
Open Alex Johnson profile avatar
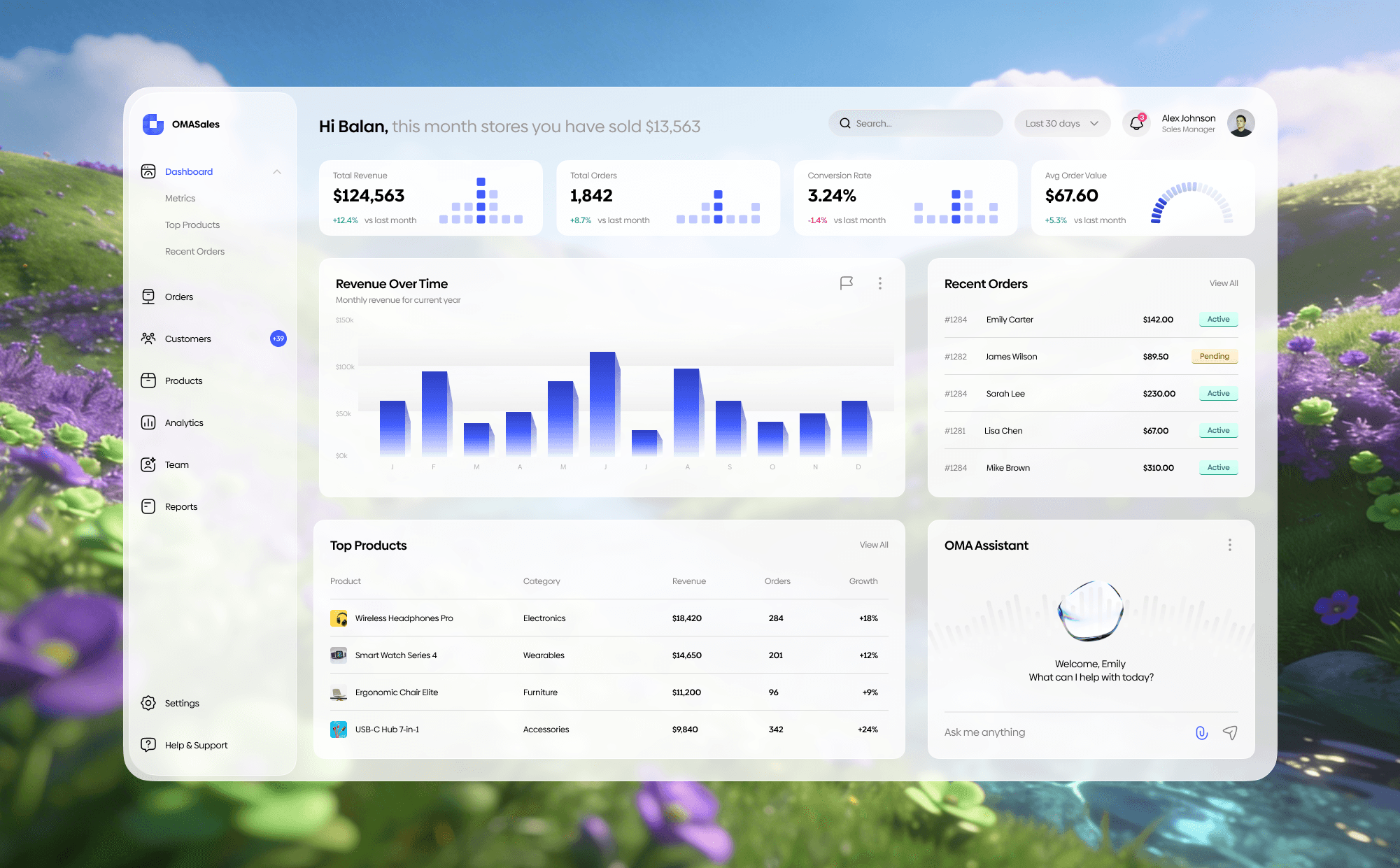1240,123
